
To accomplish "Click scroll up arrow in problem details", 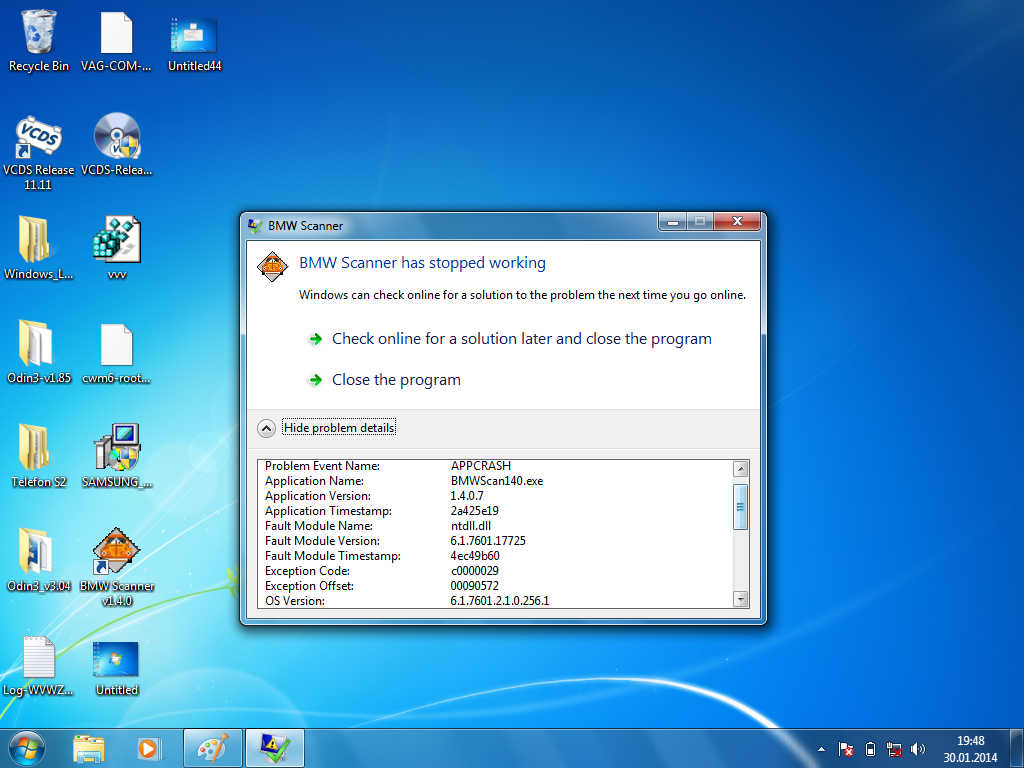I will pyautogui.click(x=740, y=468).
